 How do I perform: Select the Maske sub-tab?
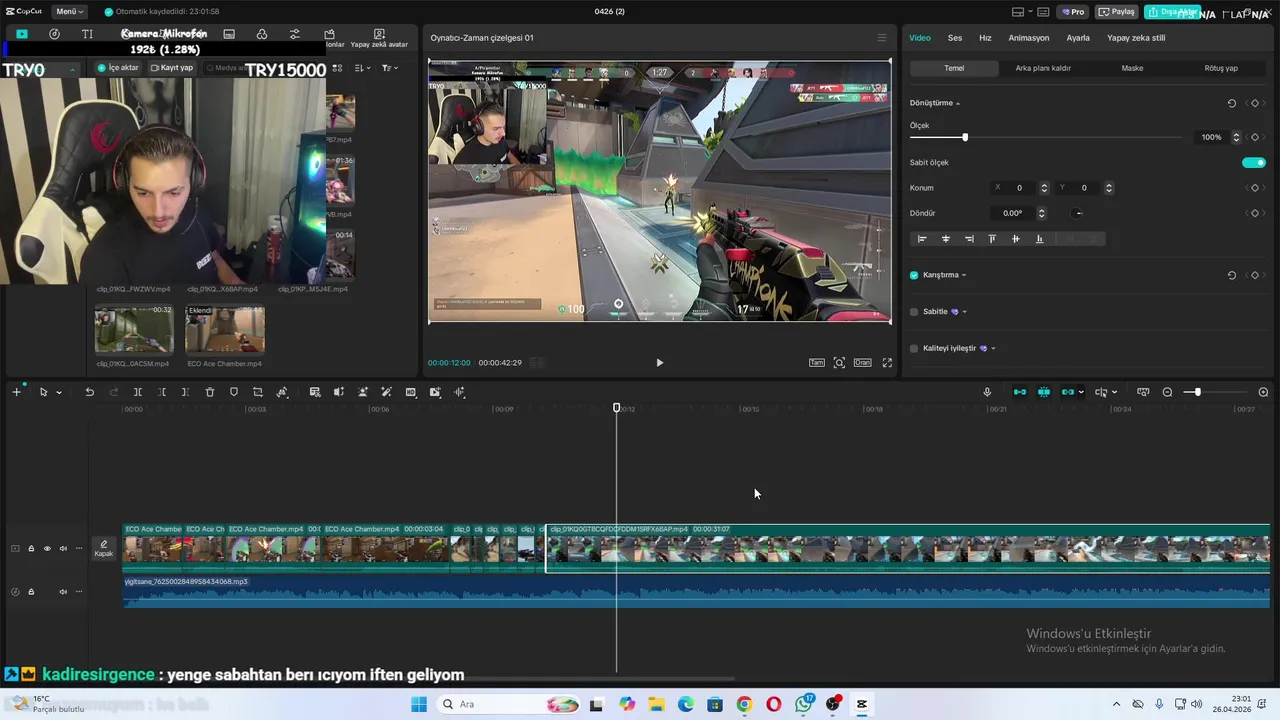click(1132, 68)
